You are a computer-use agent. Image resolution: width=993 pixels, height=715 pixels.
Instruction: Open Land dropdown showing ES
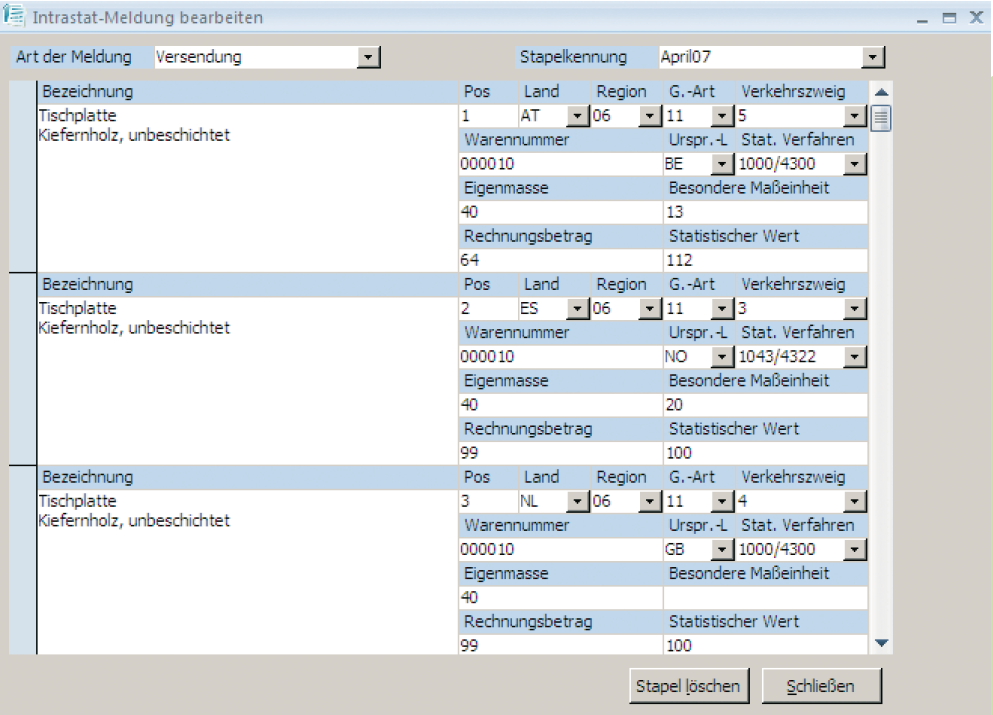577,309
